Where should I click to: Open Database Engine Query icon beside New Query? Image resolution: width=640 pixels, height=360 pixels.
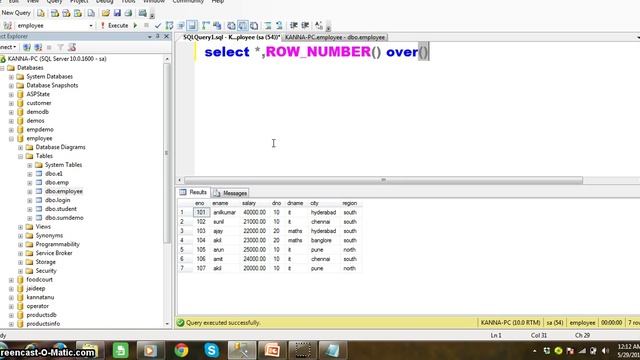(41, 13)
